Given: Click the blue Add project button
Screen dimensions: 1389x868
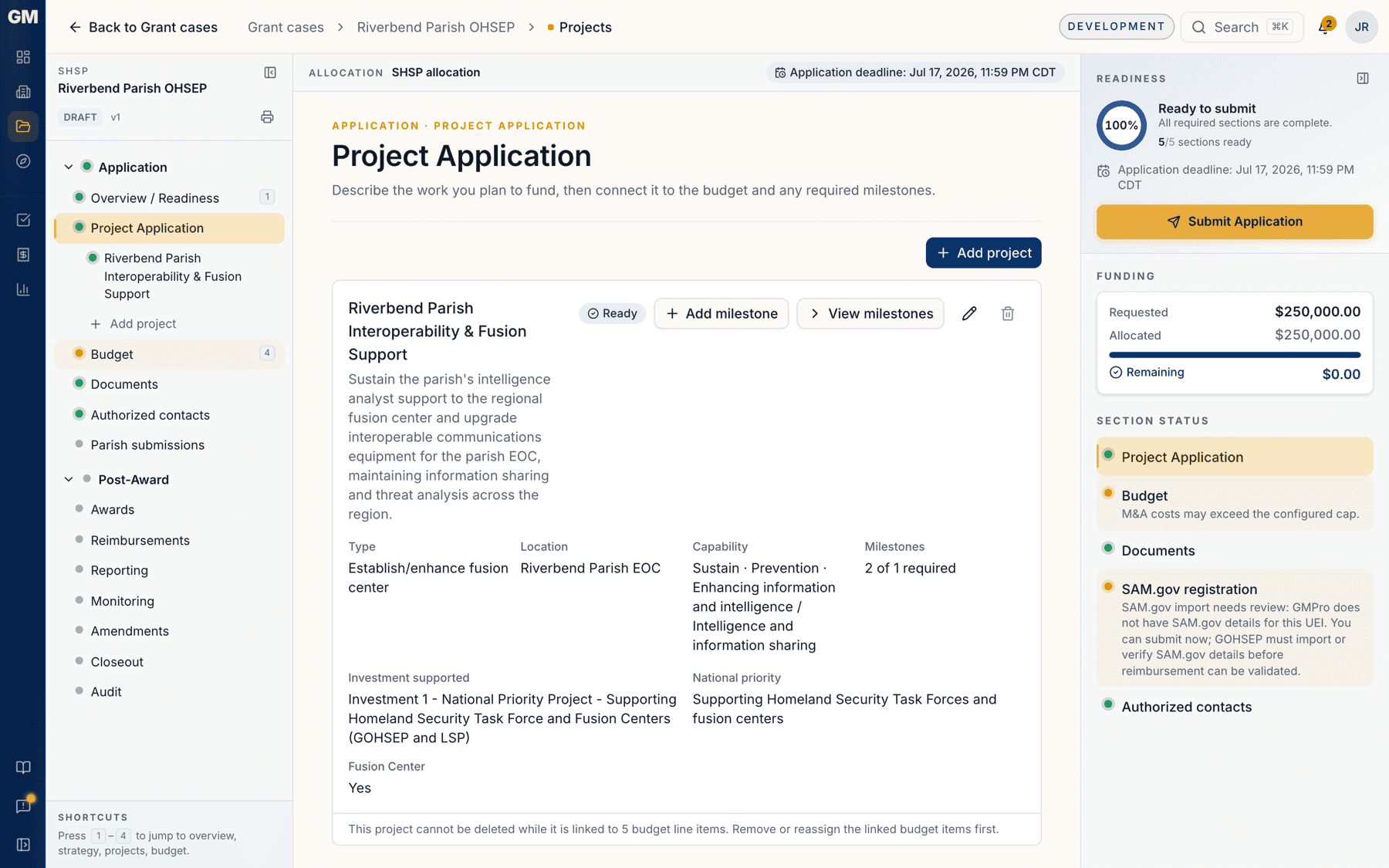Looking at the screenshot, I should (983, 253).
